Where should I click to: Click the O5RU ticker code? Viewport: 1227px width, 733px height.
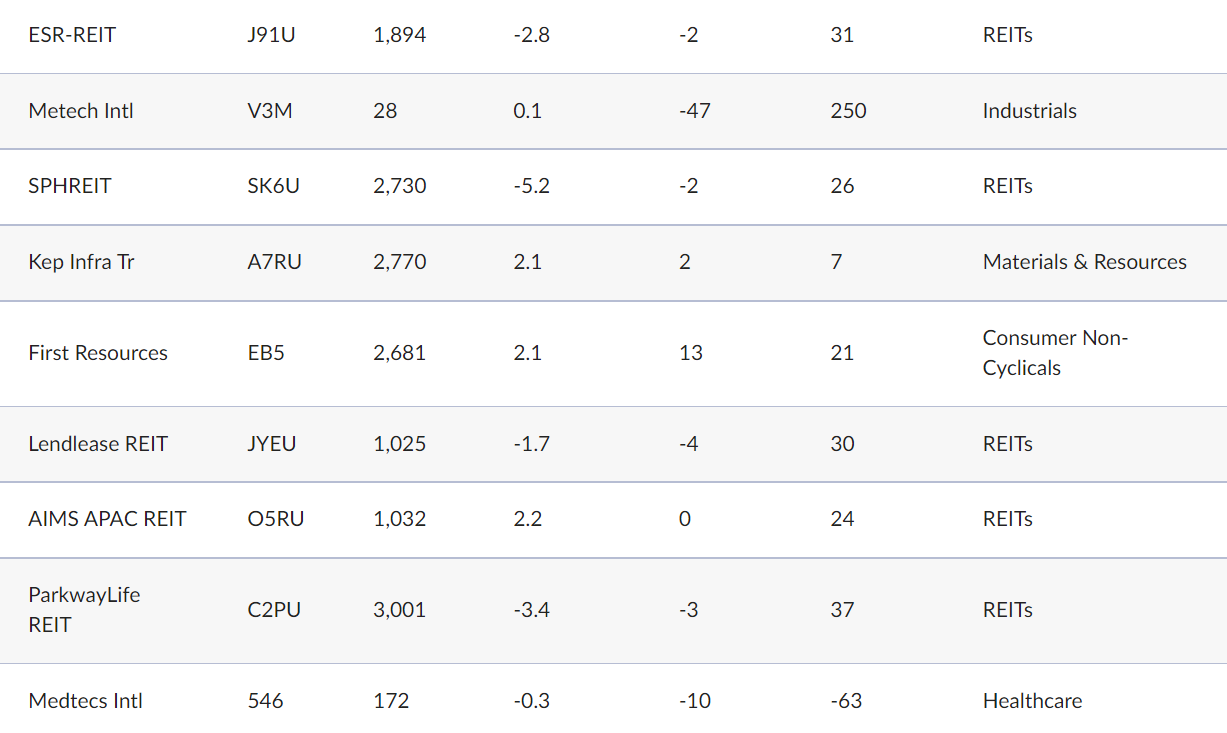coord(276,519)
